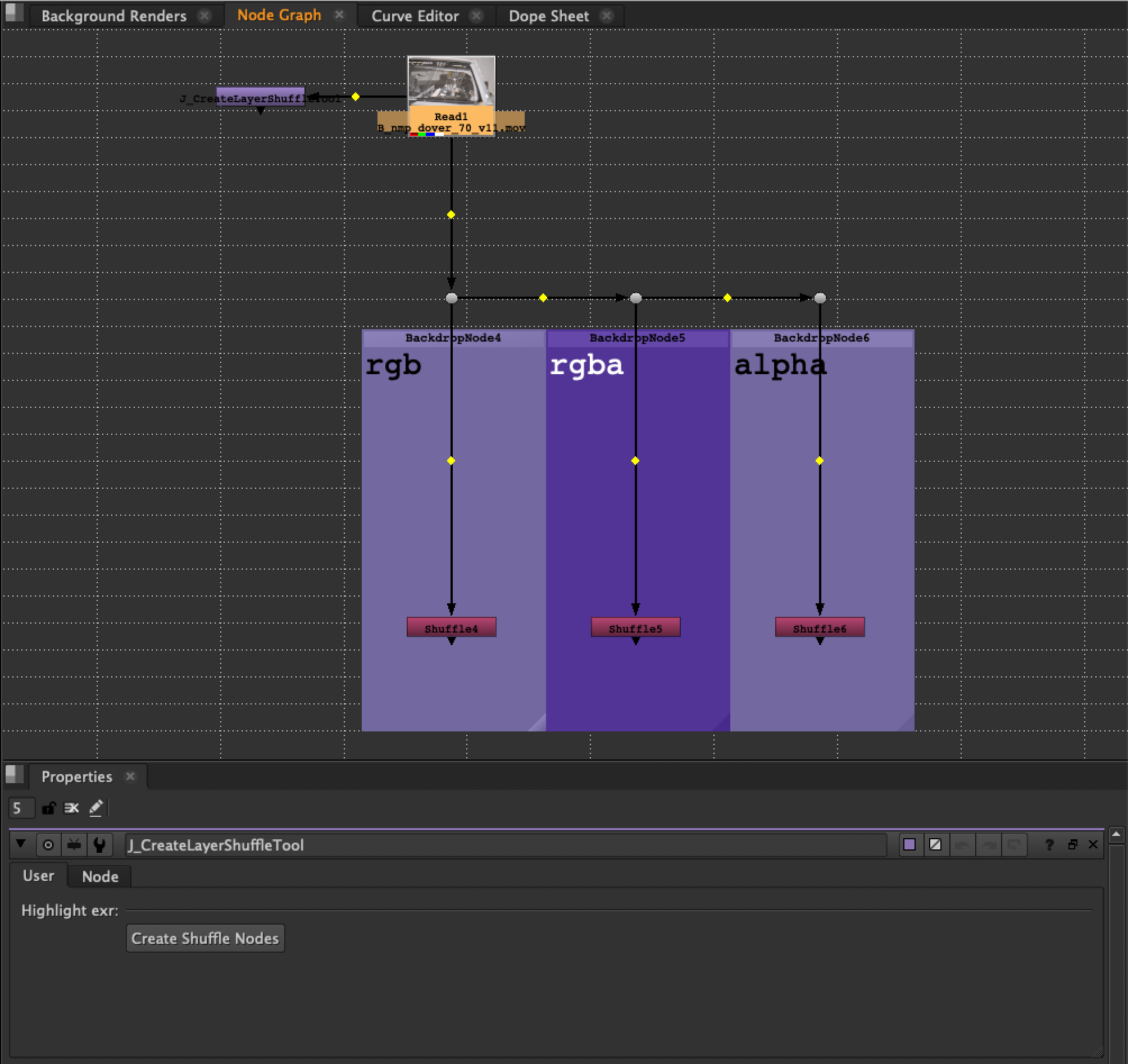Float the J_CreateLayerShuffleTool panel
1128x1064 pixels.
pos(1072,845)
